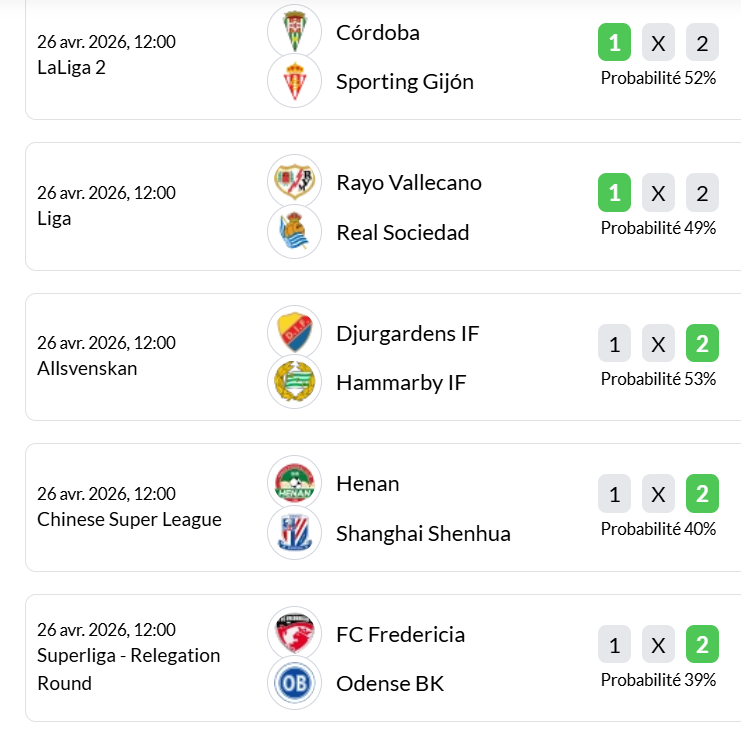This screenshot has width=741, height=733.
Task: Click the Odense BK team logo
Action: tap(294, 684)
